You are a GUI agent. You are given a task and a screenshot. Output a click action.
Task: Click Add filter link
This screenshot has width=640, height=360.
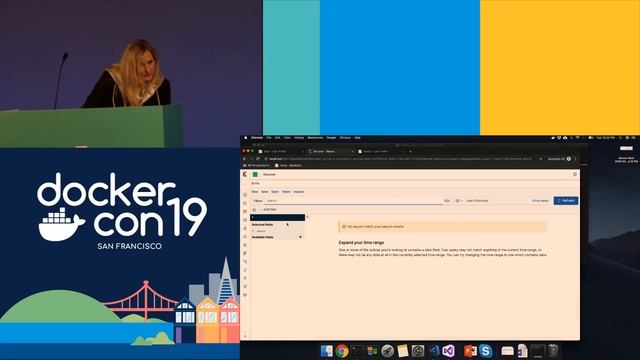[269, 209]
